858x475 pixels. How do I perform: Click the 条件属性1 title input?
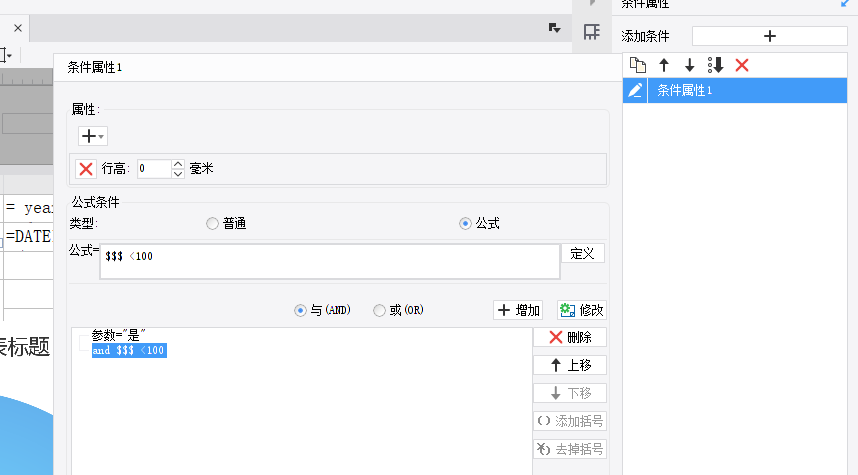pos(338,67)
